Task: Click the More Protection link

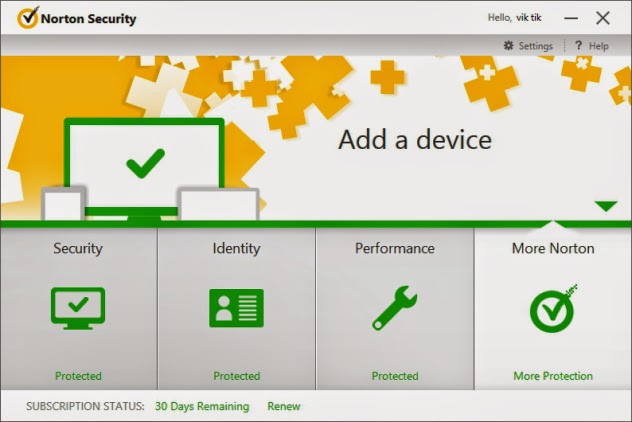Action: tap(553, 376)
